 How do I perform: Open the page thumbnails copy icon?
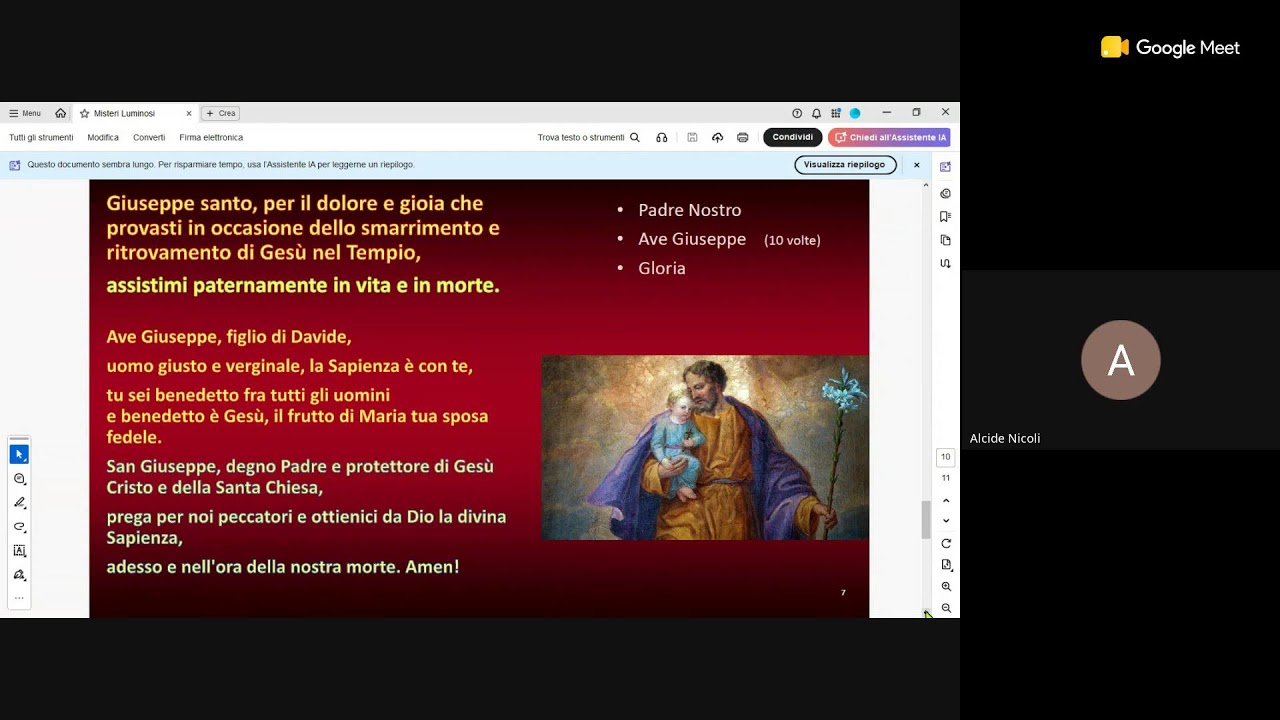click(x=946, y=240)
